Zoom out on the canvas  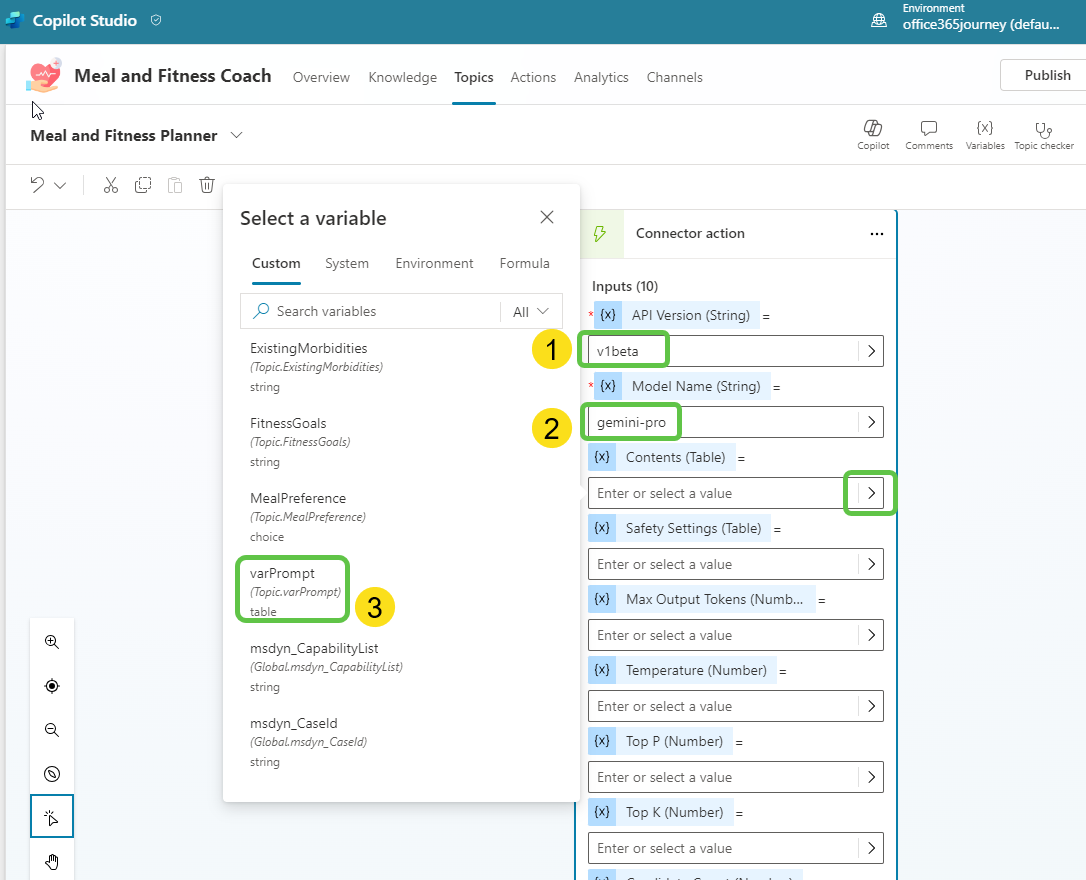pyautogui.click(x=52, y=730)
